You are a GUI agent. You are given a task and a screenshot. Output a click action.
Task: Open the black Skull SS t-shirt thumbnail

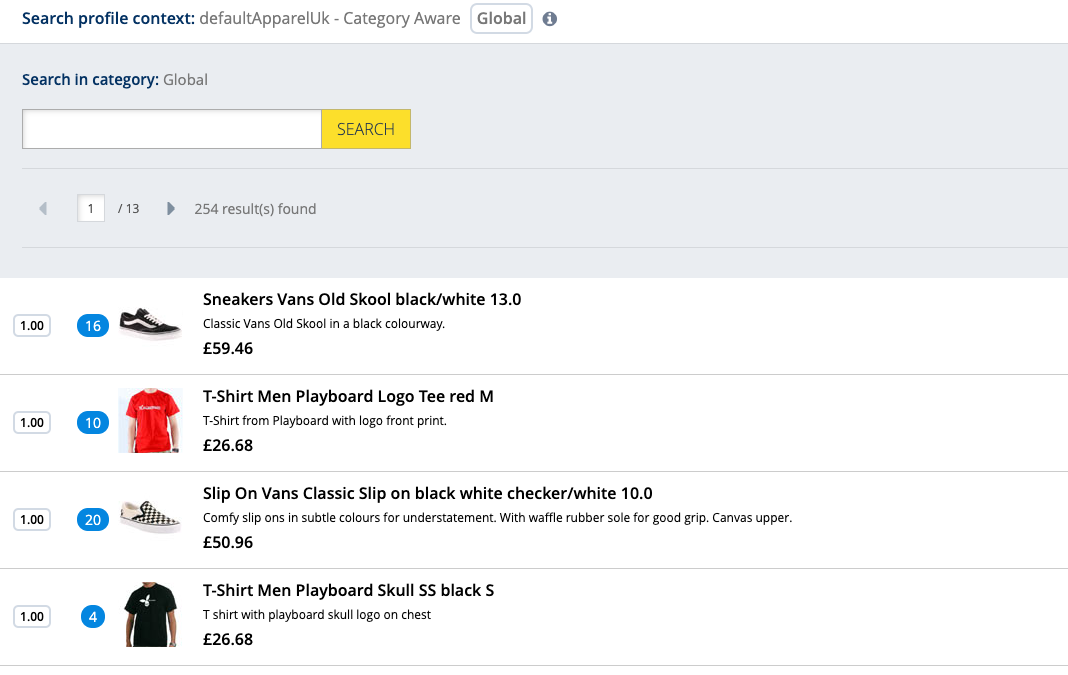point(150,614)
